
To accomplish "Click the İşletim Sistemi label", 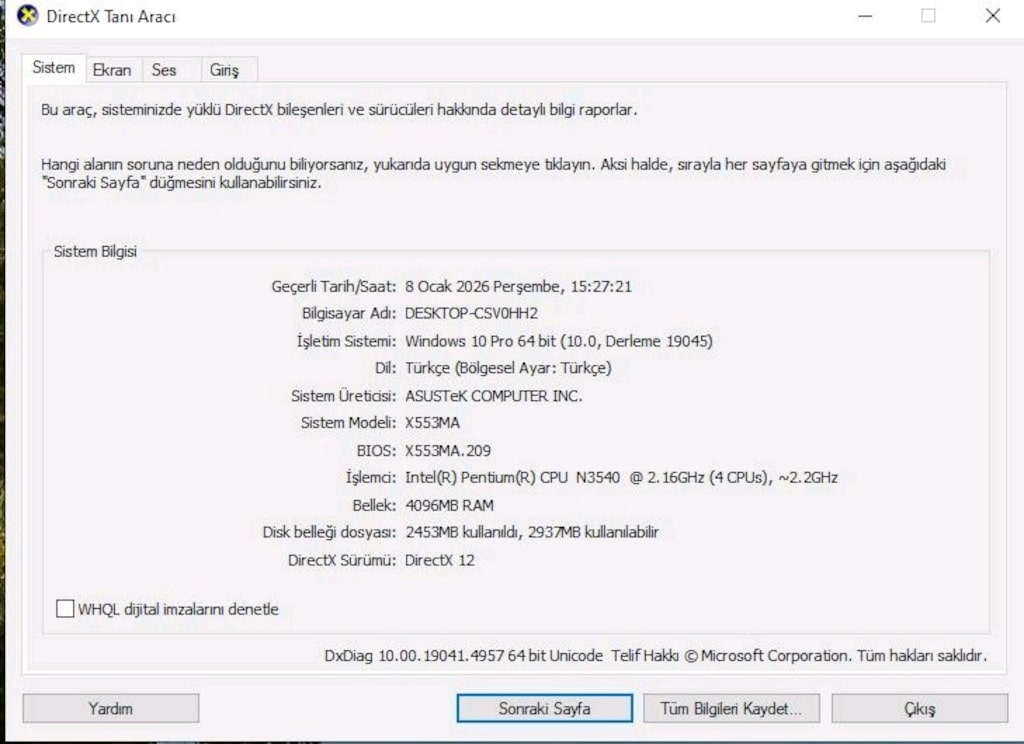I will [x=346, y=341].
